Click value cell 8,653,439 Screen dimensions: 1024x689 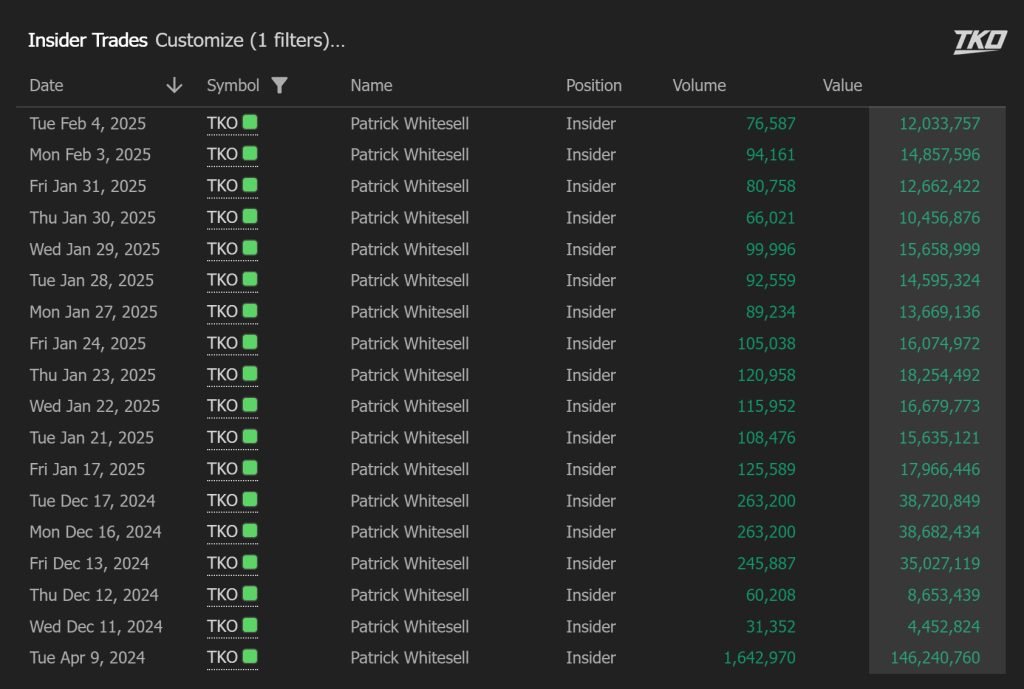944,595
